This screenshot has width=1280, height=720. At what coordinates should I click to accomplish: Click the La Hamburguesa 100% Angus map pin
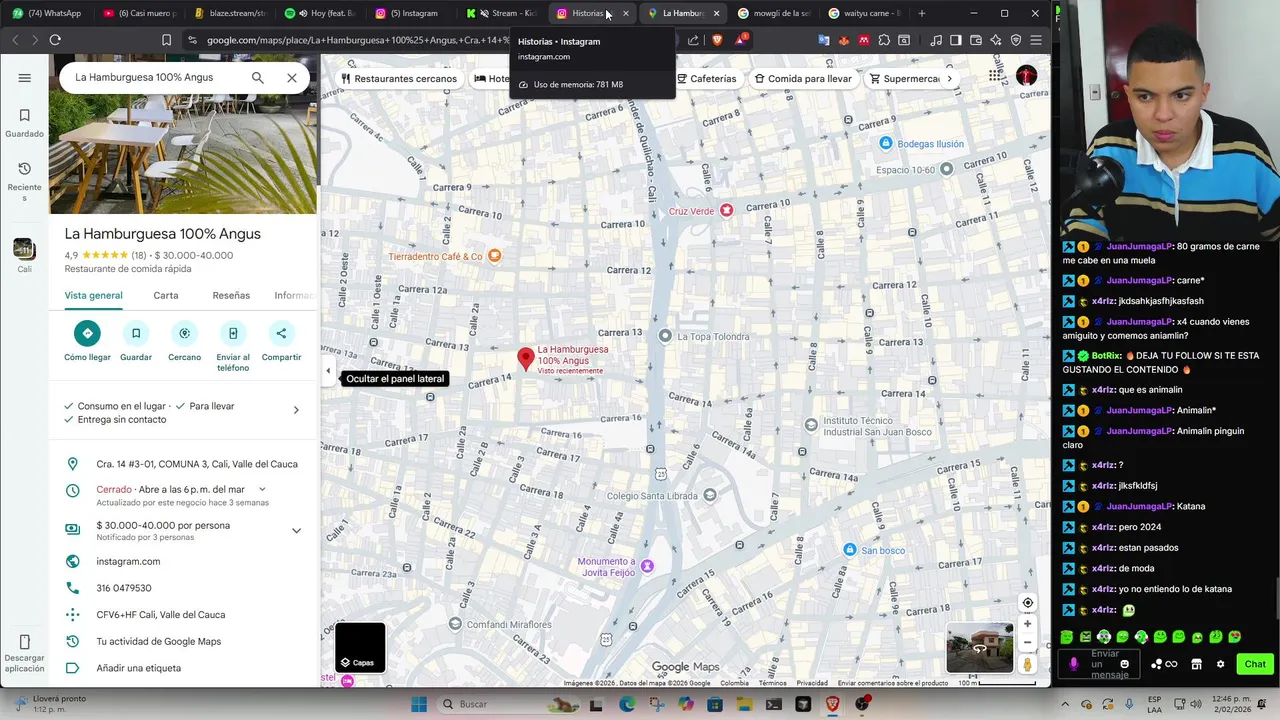525,359
